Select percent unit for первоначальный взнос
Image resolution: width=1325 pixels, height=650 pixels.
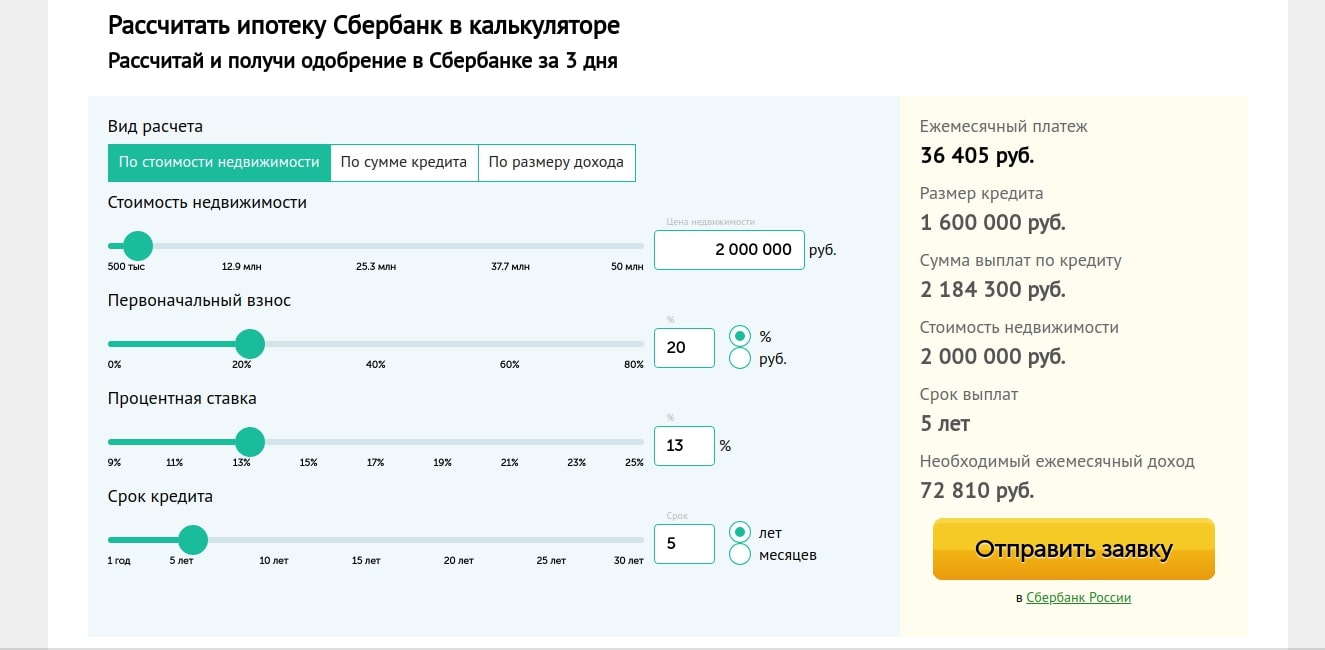click(x=740, y=337)
